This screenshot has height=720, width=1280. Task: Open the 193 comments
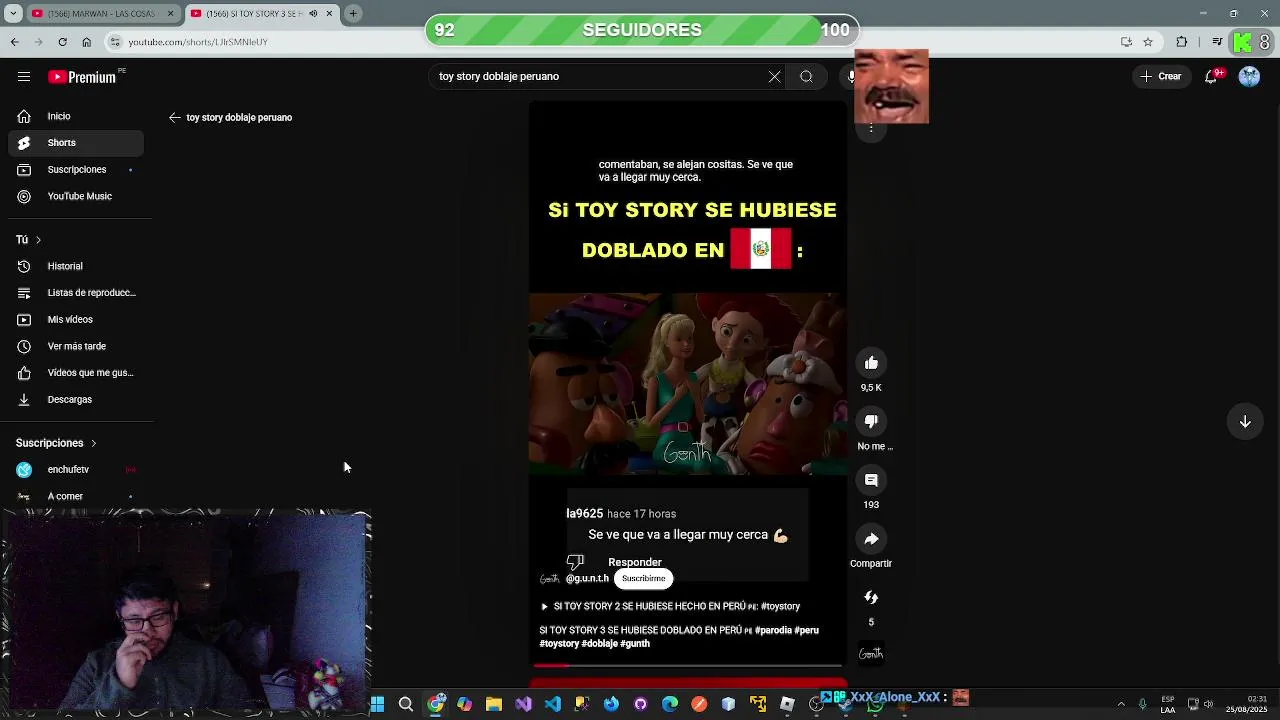click(x=871, y=481)
